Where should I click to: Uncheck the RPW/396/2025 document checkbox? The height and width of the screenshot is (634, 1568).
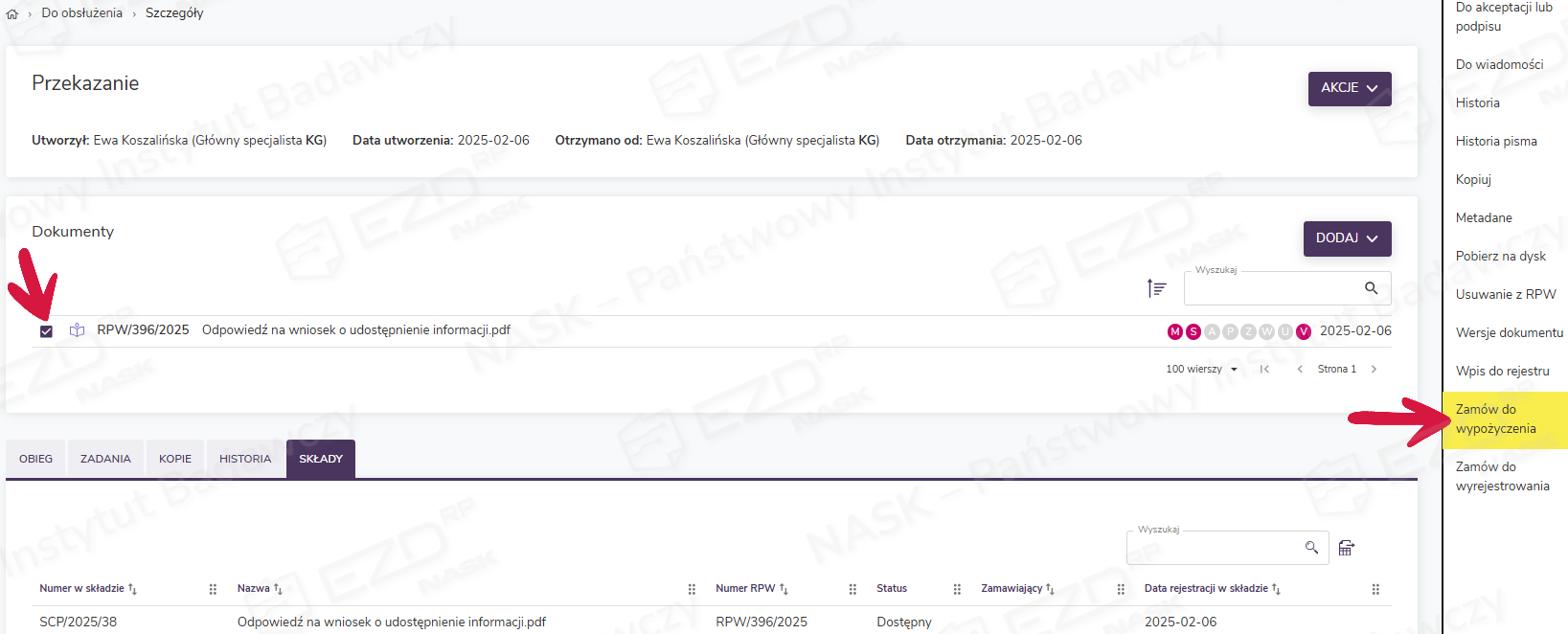point(46,331)
